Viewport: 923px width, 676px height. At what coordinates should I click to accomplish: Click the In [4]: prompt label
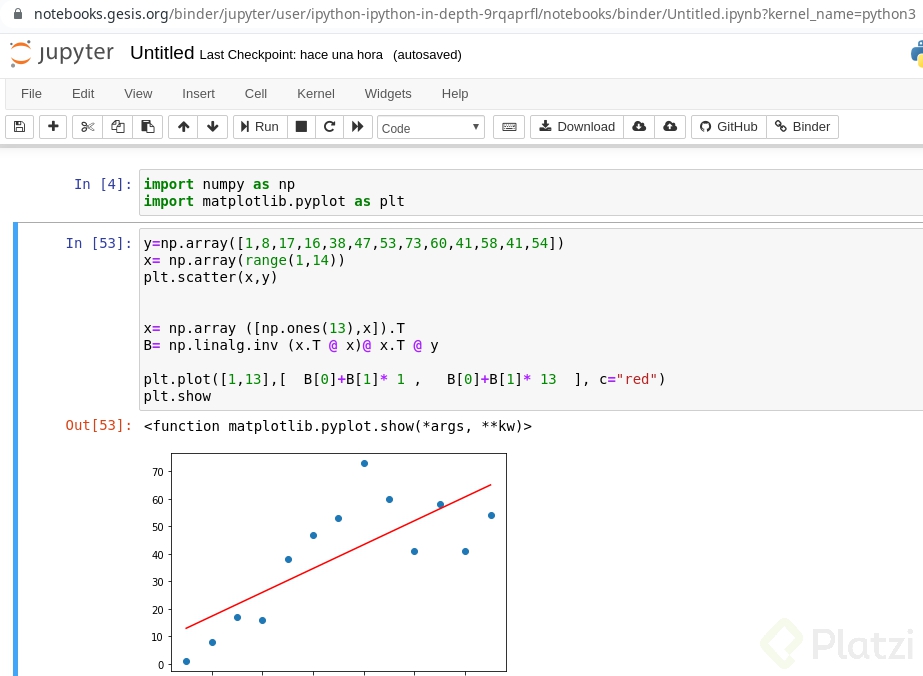pyautogui.click(x=103, y=184)
